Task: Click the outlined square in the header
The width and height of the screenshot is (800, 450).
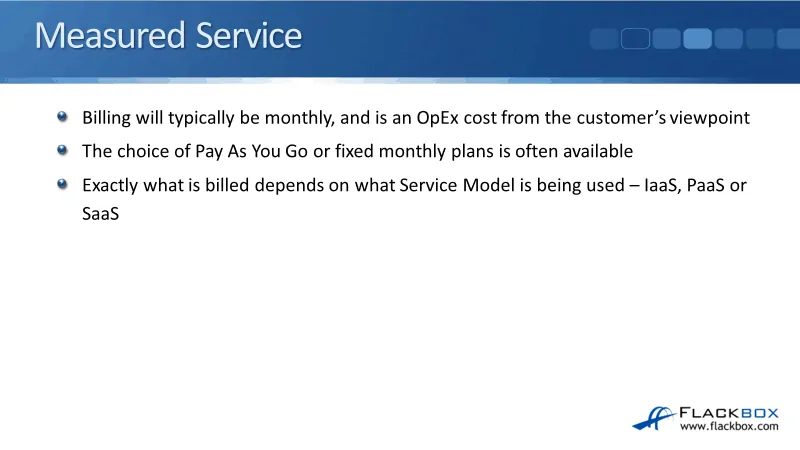Action: (635, 39)
